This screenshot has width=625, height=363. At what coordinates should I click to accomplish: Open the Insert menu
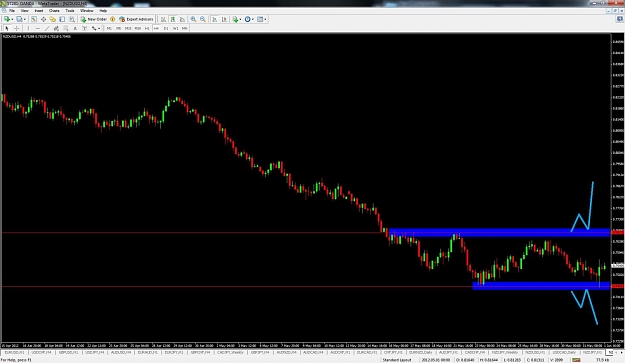[39, 11]
